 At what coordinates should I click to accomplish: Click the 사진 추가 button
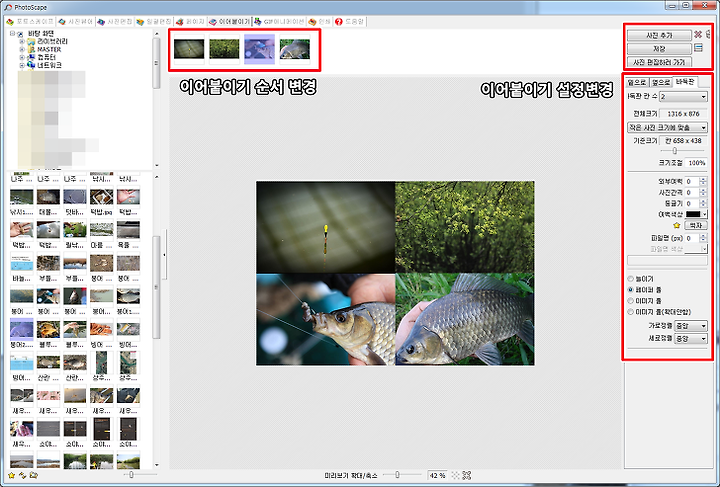coord(659,35)
